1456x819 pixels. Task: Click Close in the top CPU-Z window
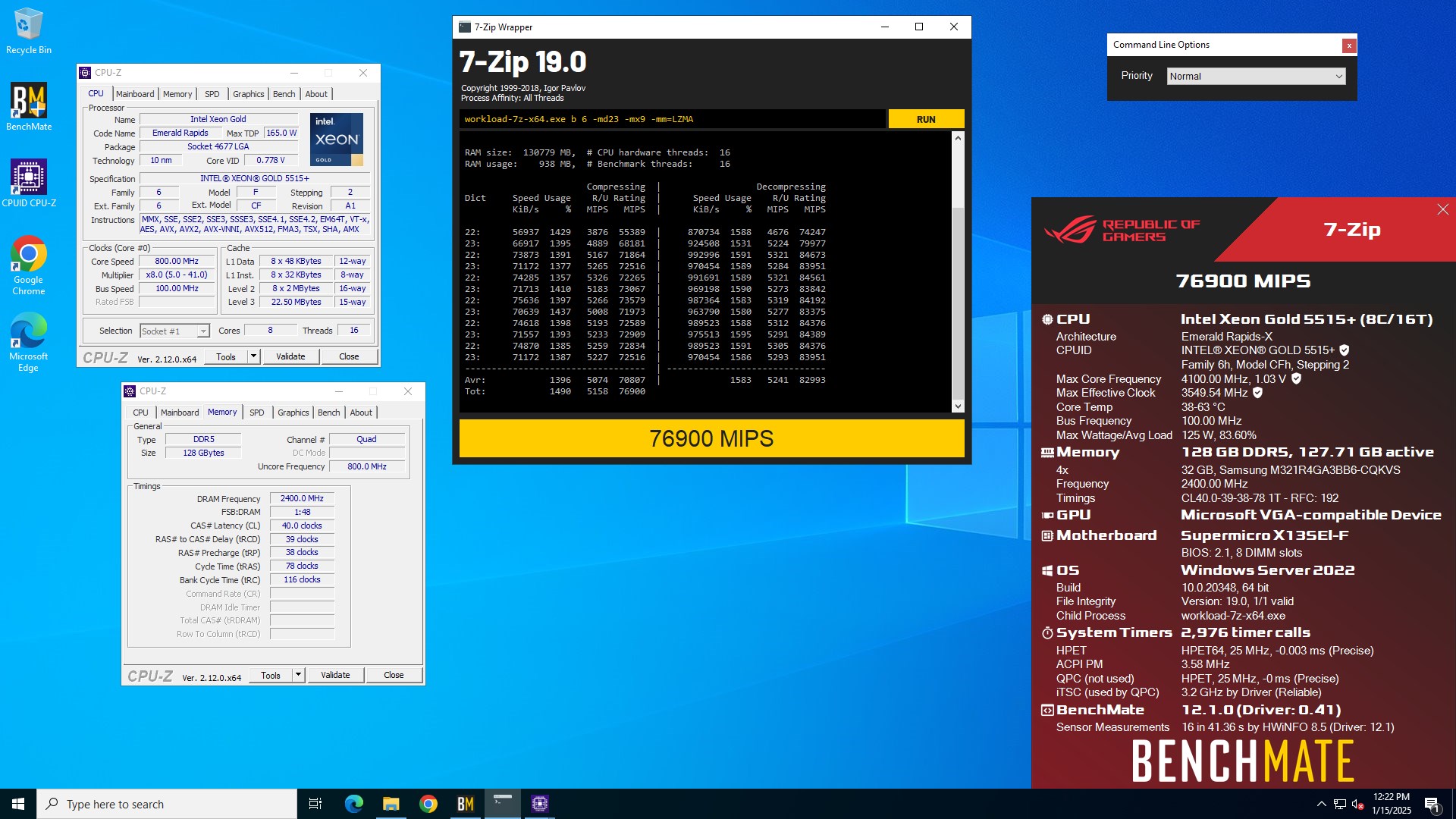click(349, 356)
